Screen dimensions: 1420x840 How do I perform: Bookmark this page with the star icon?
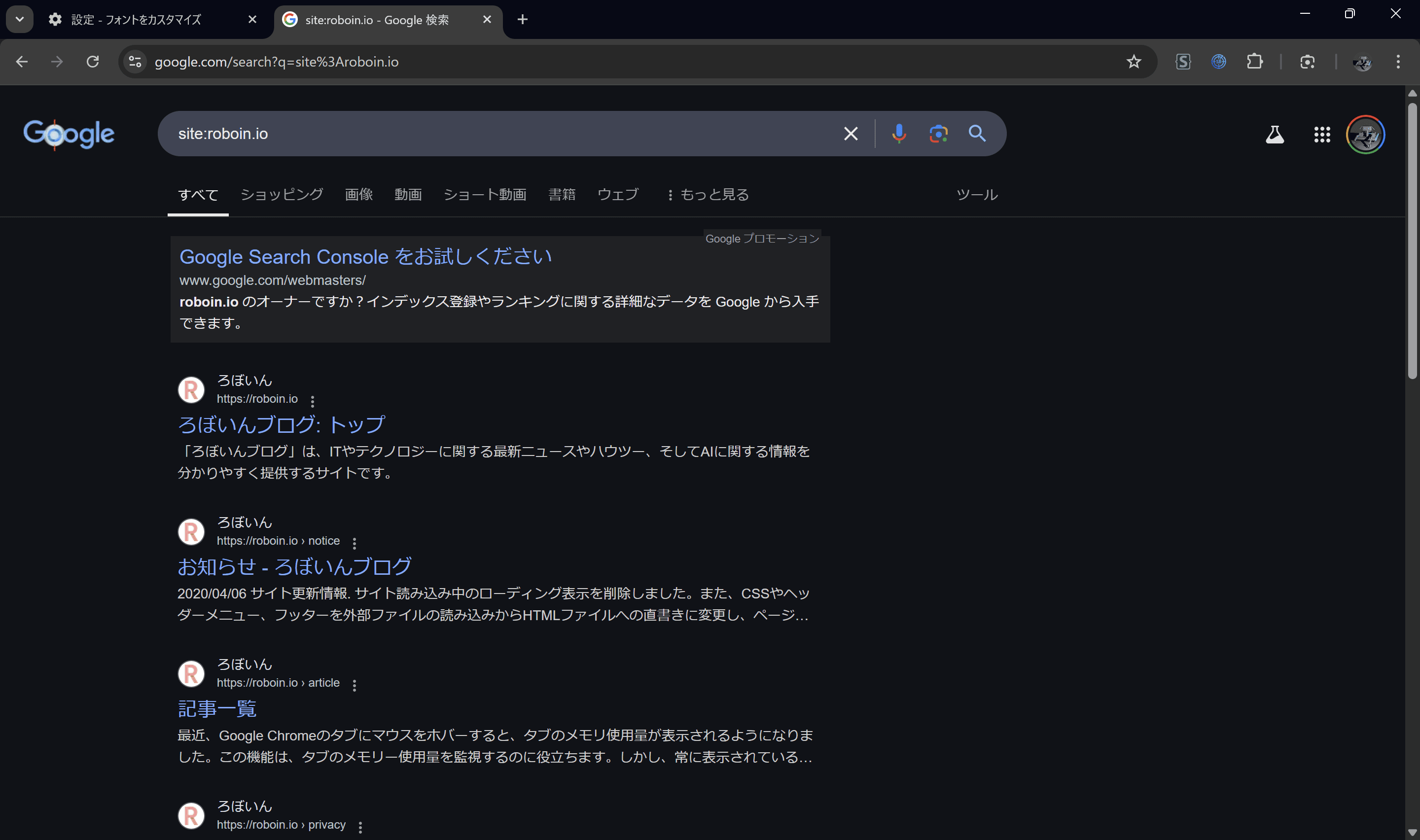[1134, 62]
